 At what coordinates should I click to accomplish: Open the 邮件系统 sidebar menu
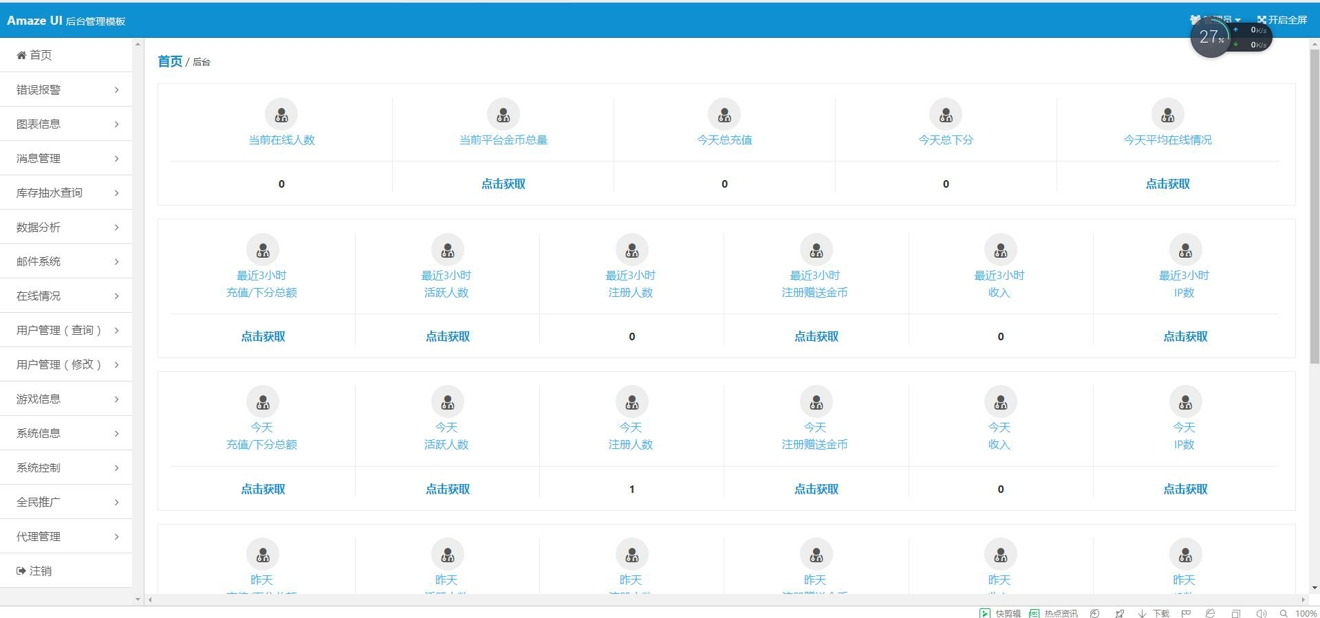click(x=66, y=261)
